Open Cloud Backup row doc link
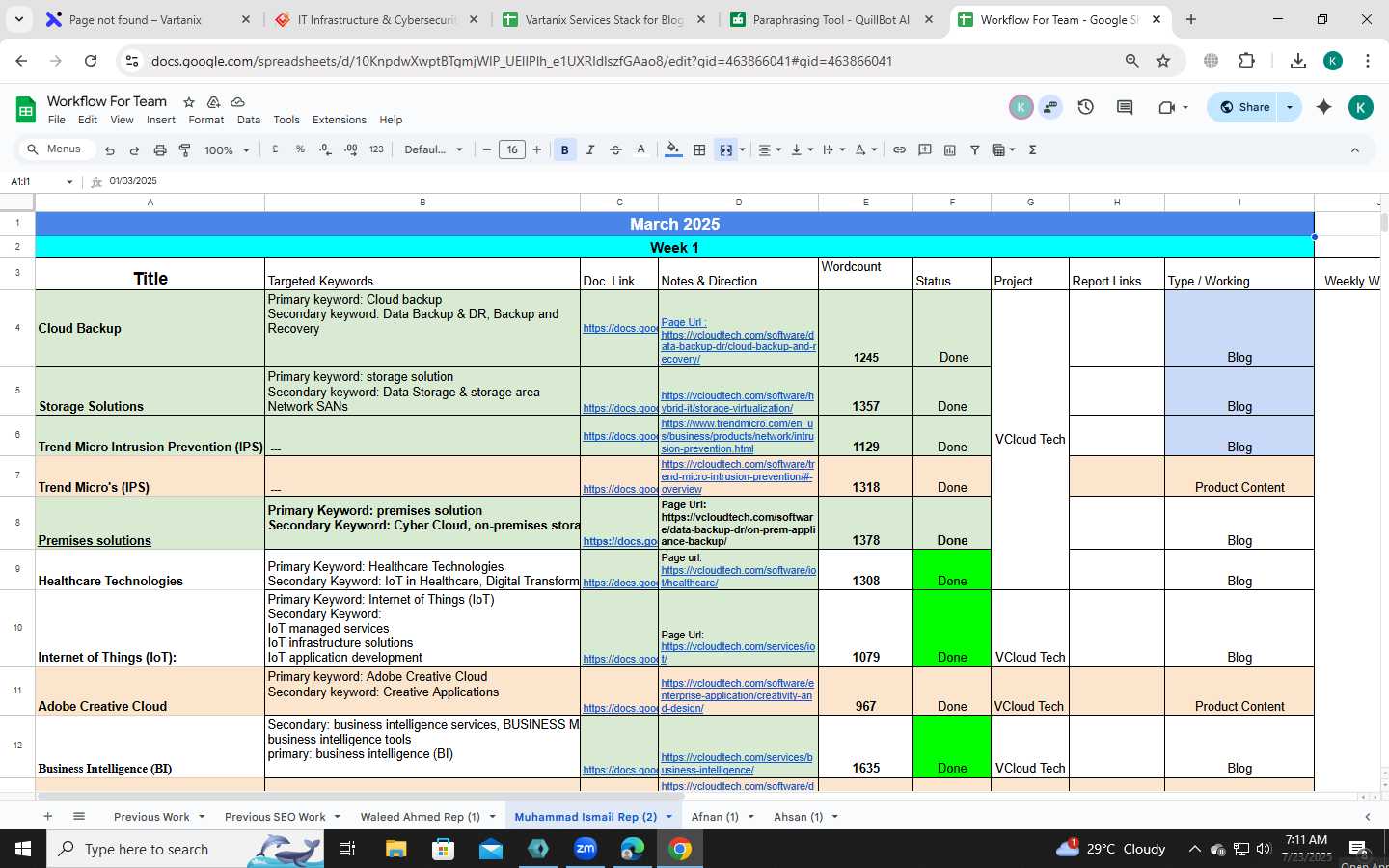Image resolution: width=1389 pixels, height=868 pixels. point(620,328)
